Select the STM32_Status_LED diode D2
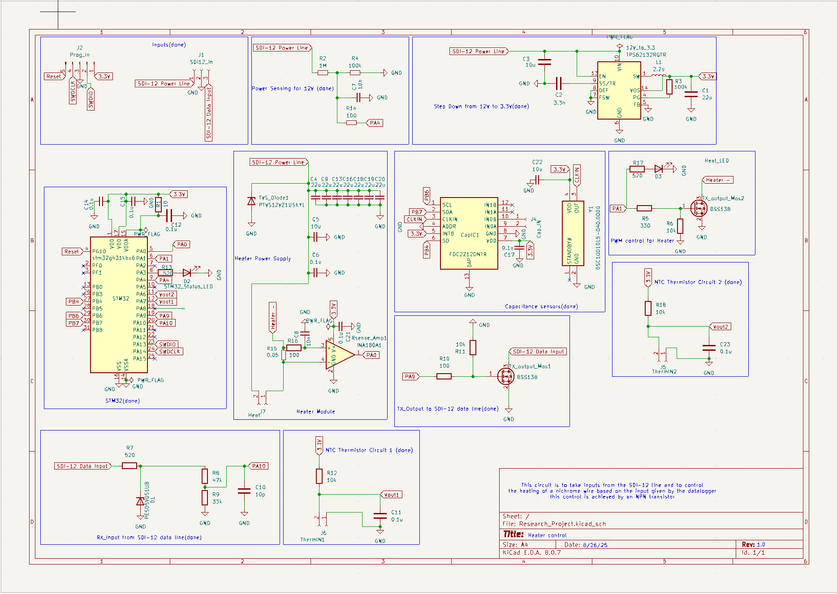Viewport: 837px width, 594px height. coord(188,272)
